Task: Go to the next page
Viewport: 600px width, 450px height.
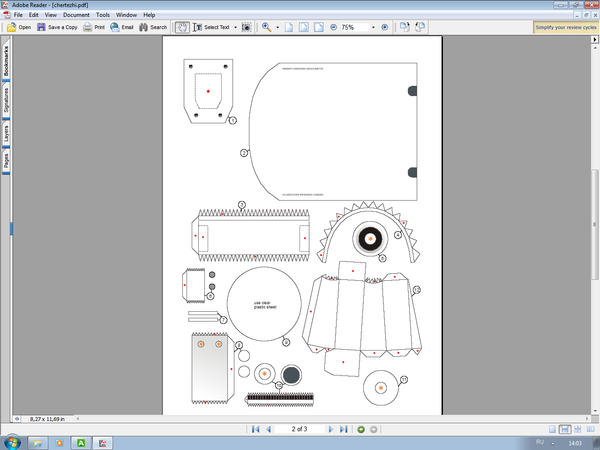Action: (331, 429)
